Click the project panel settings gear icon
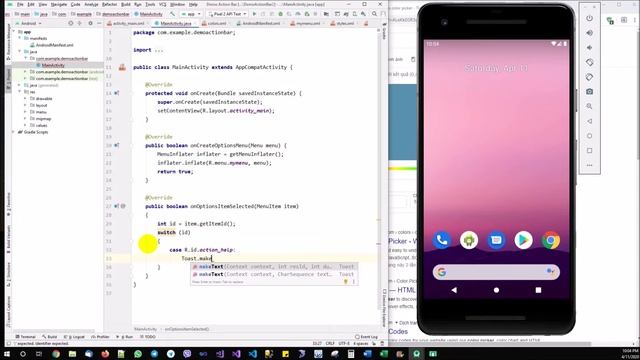This screenshot has height=360, width=640. coord(91,23)
